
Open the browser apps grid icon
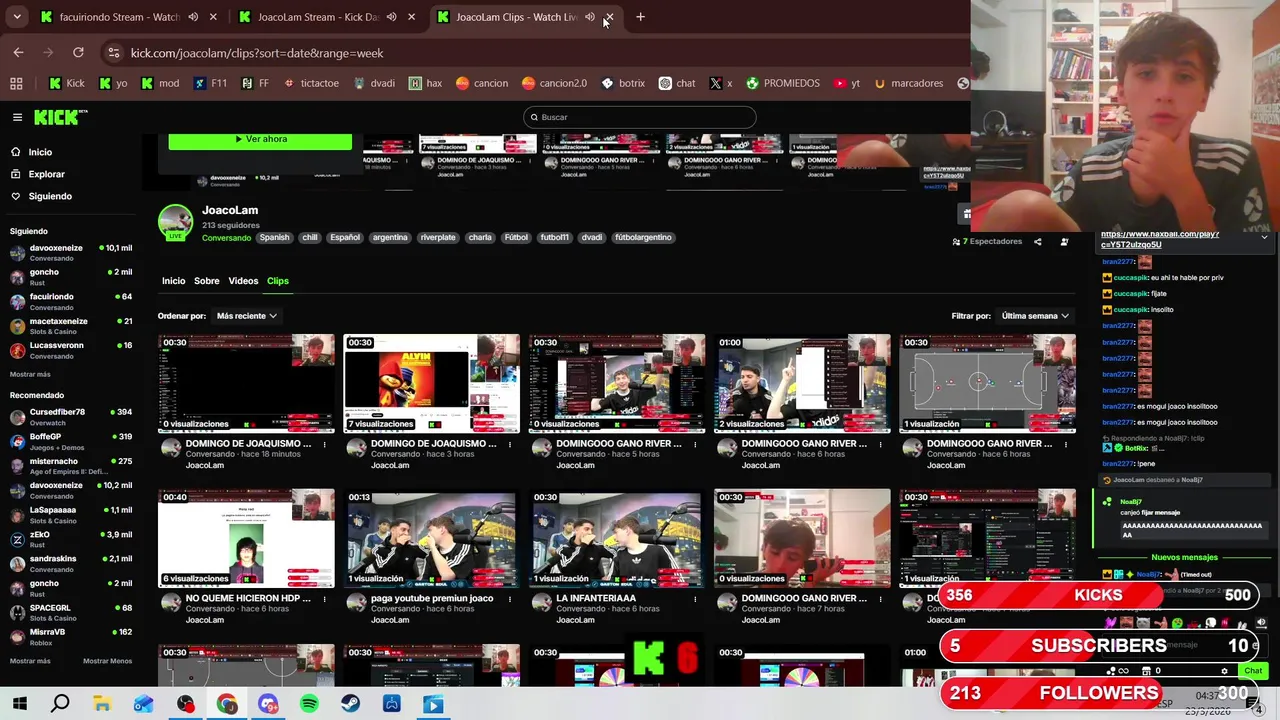tap(16, 83)
